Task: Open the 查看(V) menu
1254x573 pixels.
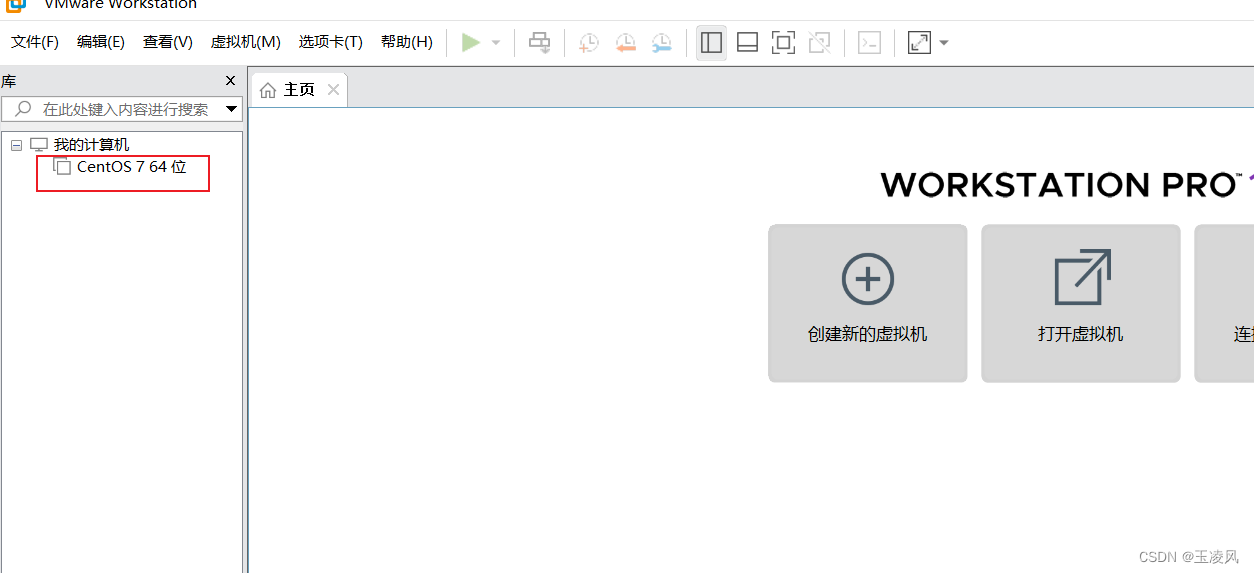Action: 168,42
